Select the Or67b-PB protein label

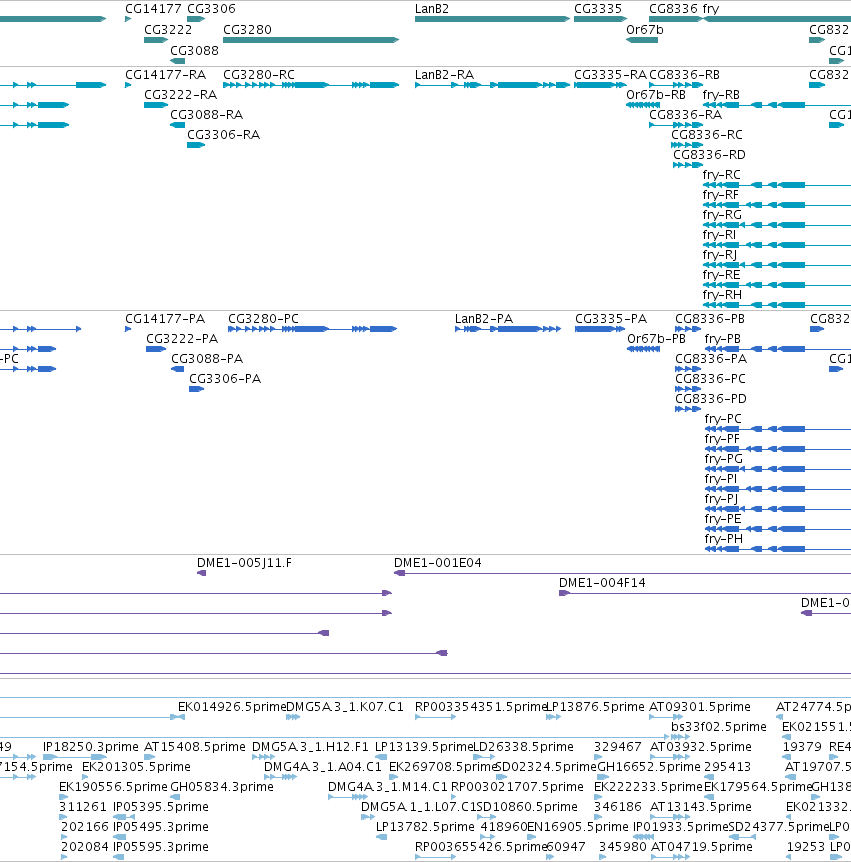[x=656, y=339]
